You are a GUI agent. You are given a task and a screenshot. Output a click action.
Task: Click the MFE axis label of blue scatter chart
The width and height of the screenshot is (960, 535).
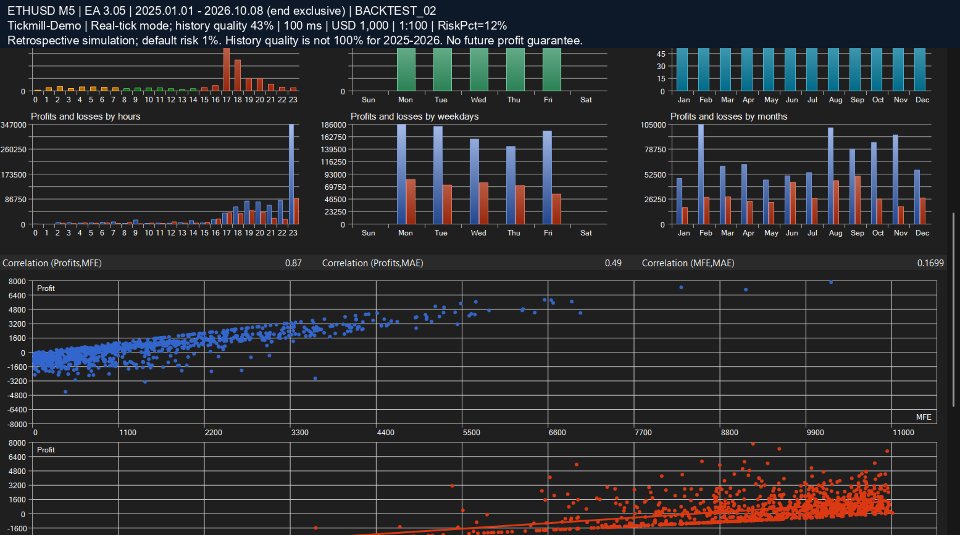(923, 417)
